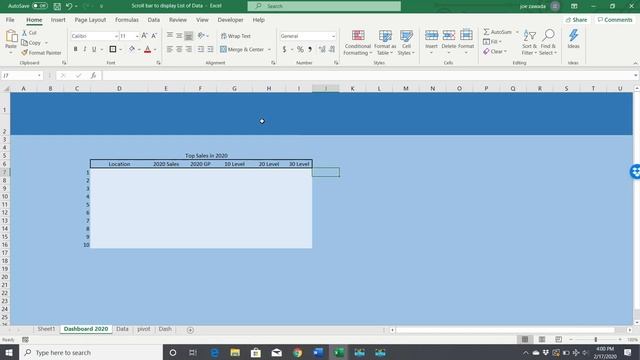Click the Insert Function fx icon
Image resolution: width=640 pixels, height=360 pixels.
(93, 76)
